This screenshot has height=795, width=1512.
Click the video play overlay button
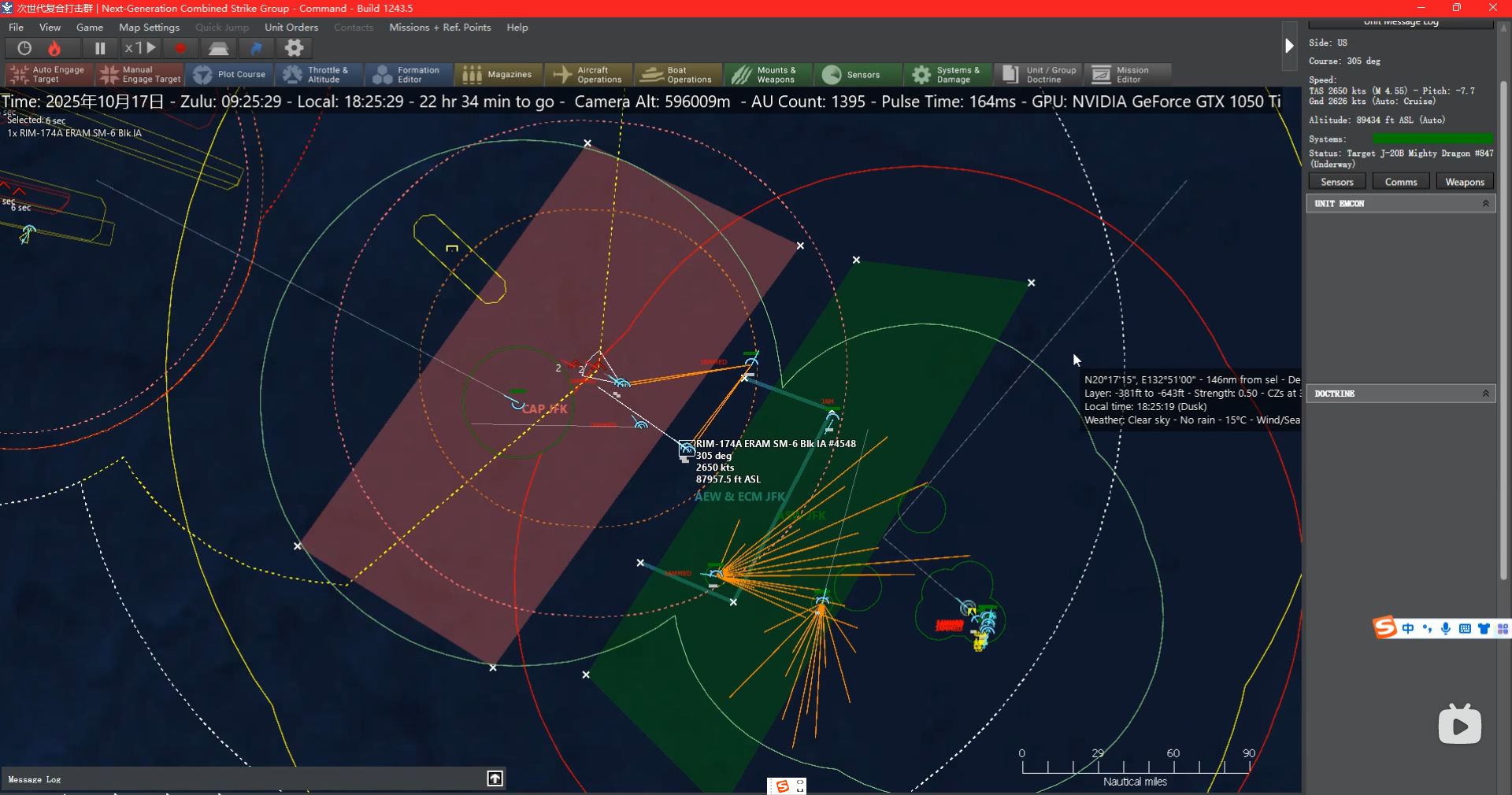1459,724
